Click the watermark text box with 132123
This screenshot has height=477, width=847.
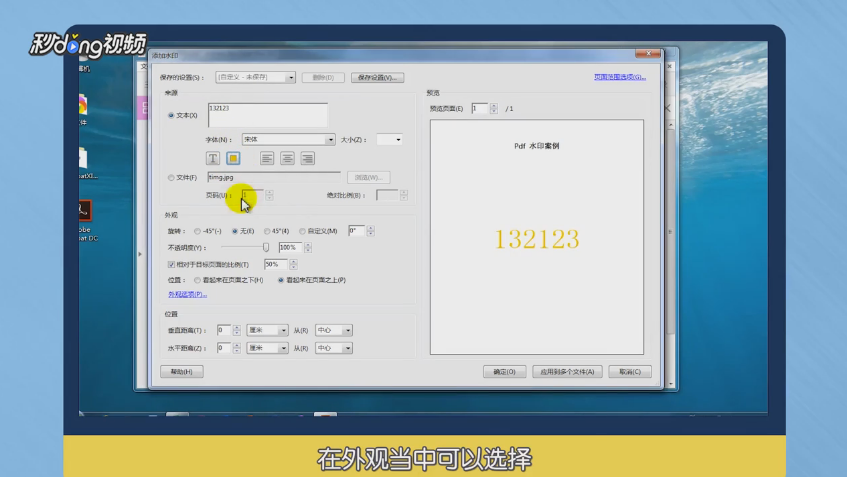point(268,115)
